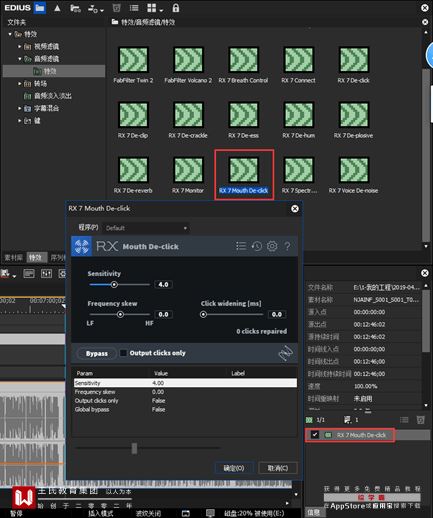Open the RX preset list icon
The height and width of the screenshot is (518, 433).
coord(241,246)
